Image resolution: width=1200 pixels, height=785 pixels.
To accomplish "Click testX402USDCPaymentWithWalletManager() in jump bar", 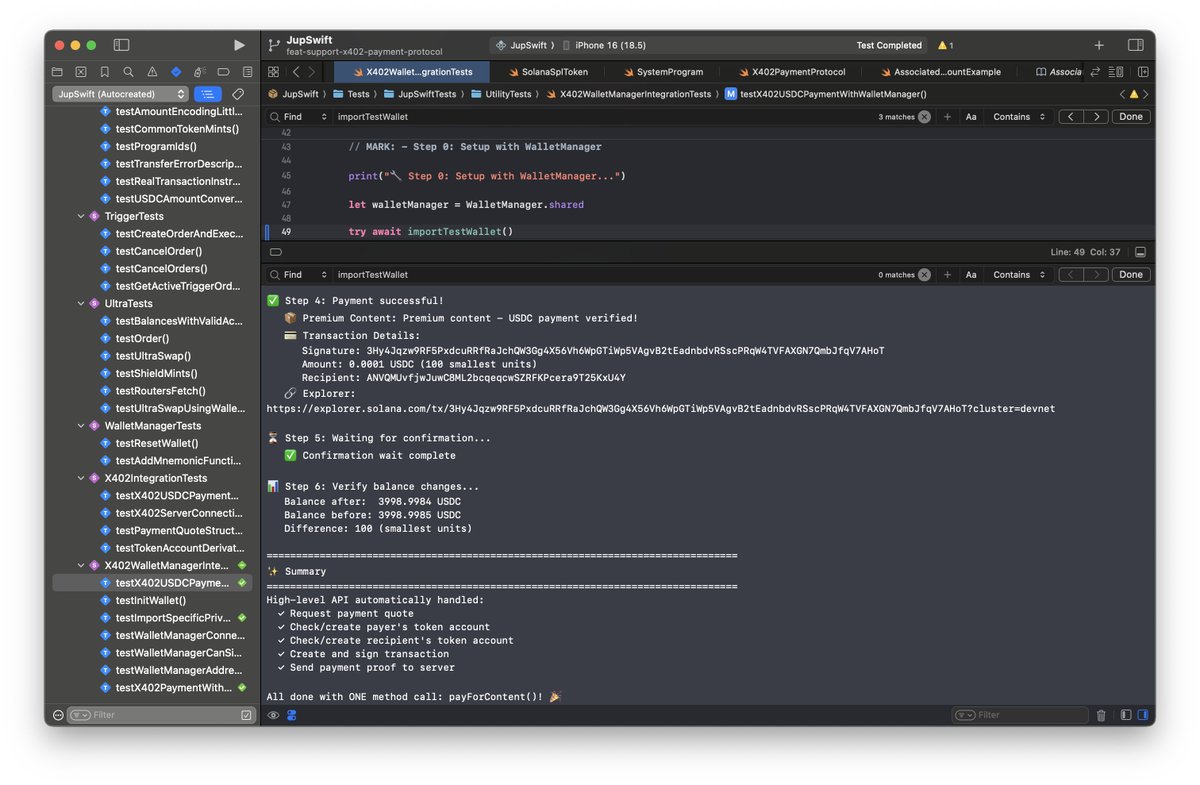I will pyautogui.click(x=825, y=94).
